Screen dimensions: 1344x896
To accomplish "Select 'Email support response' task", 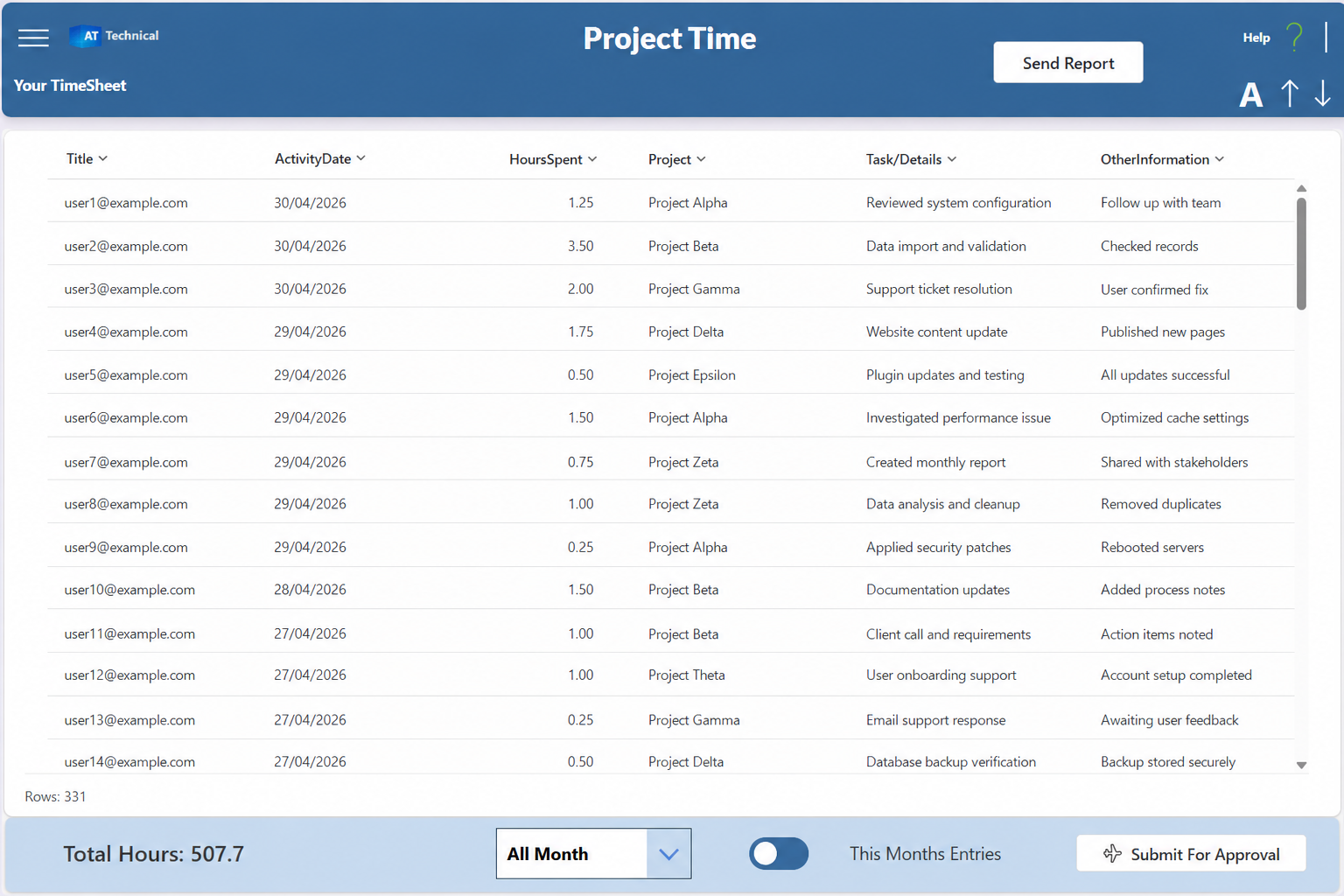I will click(x=936, y=720).
